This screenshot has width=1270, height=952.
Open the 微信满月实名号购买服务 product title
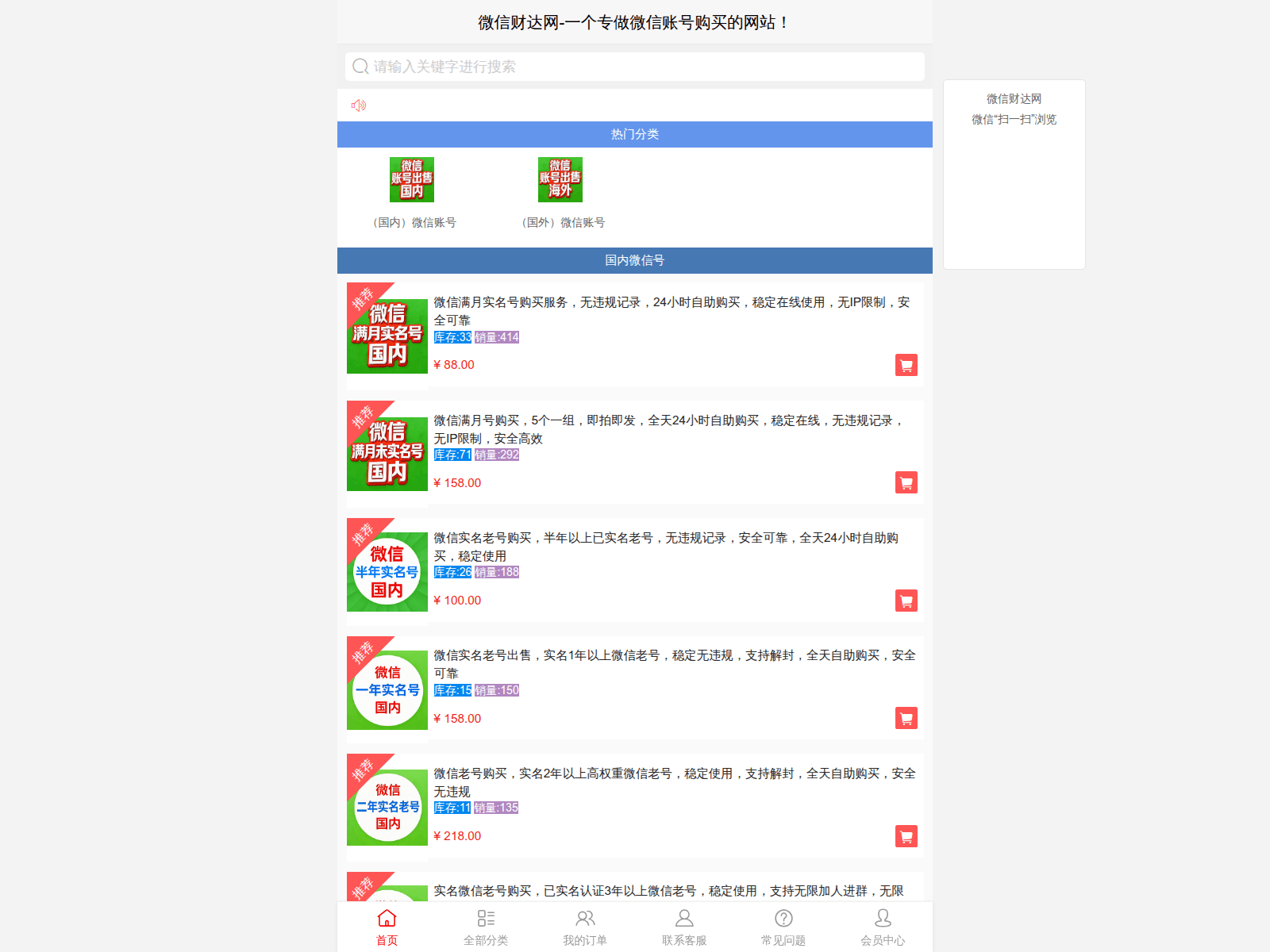pyautogui.click(x=672, y=311)
